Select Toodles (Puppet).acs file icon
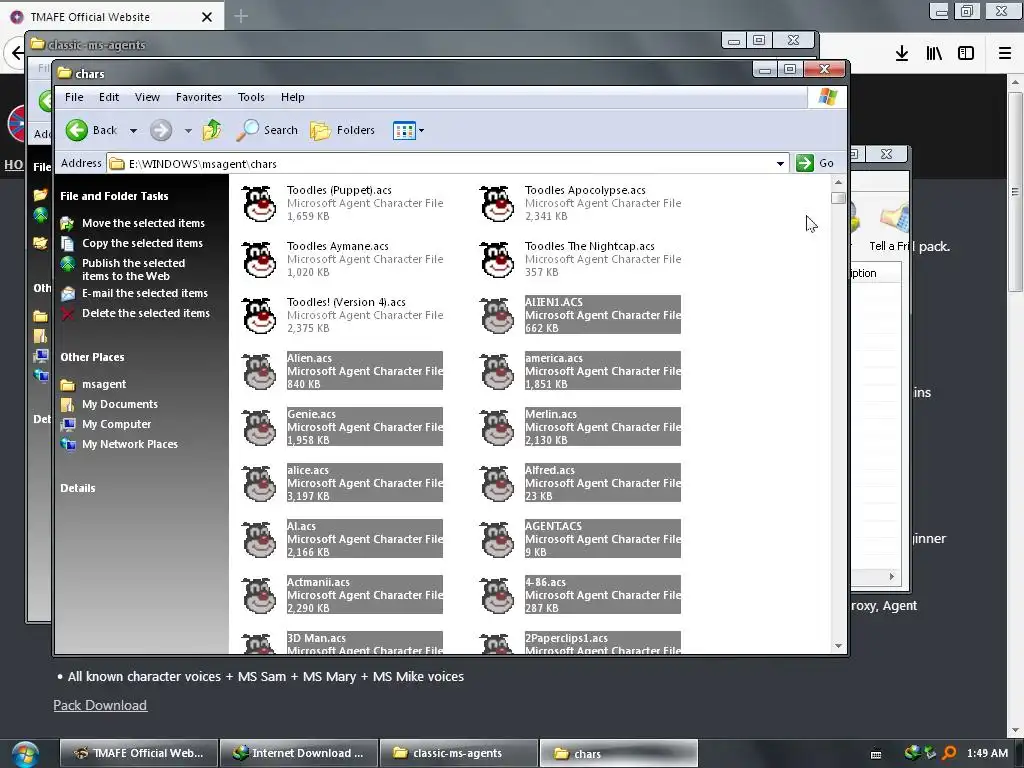This screenshot has height=768, width=1024. coord(259,203)
